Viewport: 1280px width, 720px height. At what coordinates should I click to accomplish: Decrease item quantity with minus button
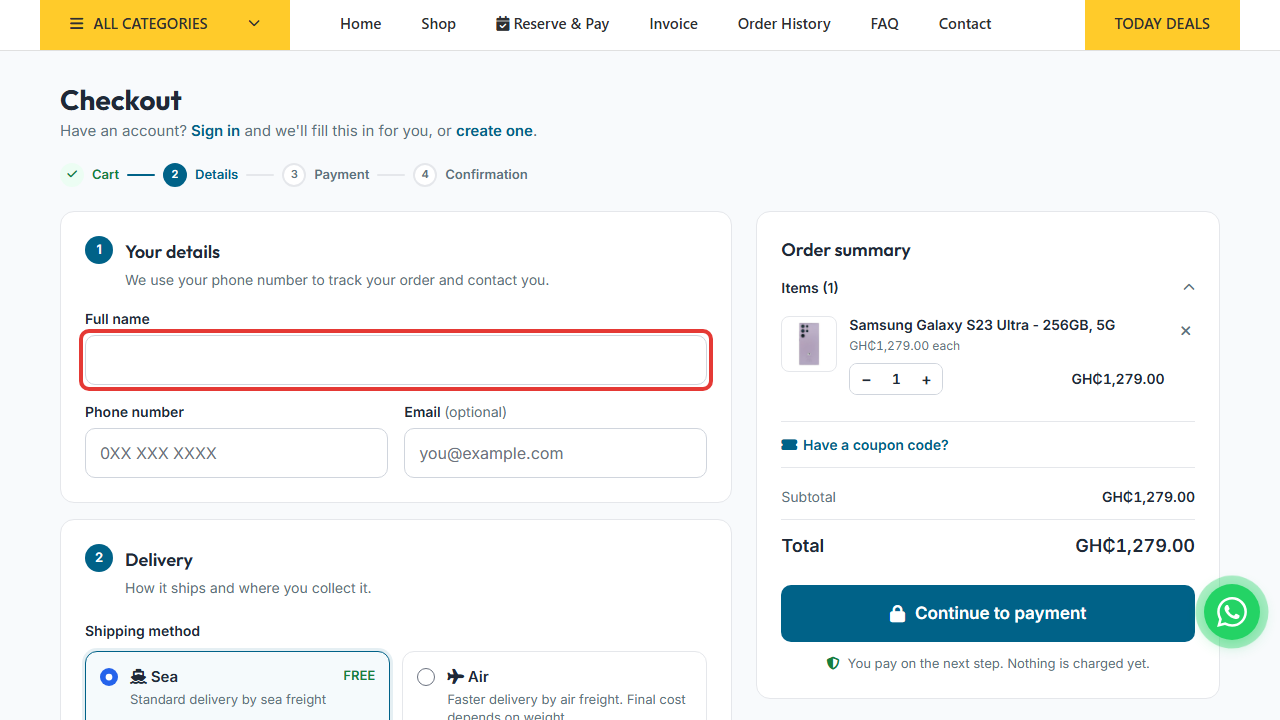(866, 380)
